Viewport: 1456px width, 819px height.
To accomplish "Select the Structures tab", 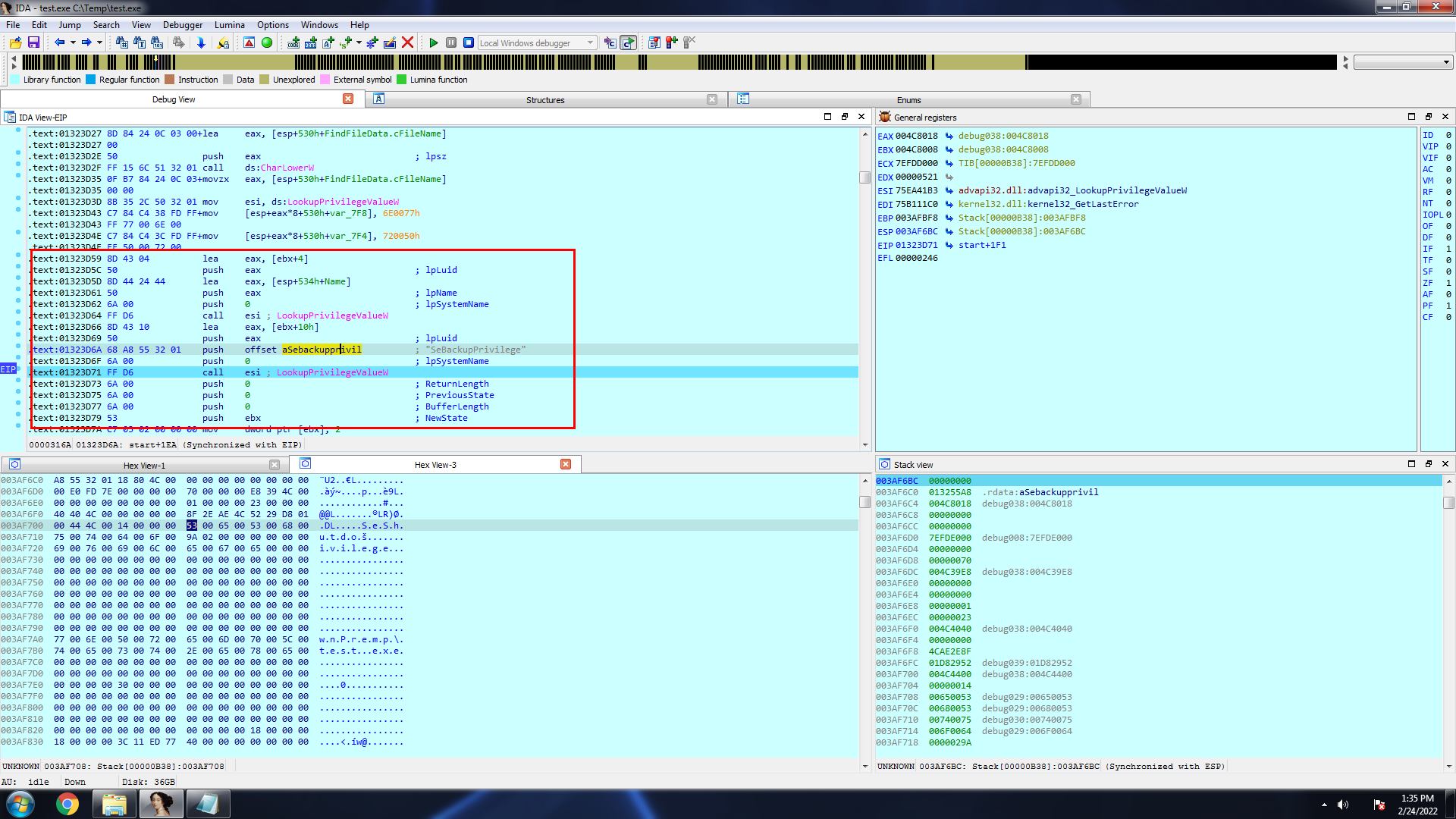I will (x=544, y=99).
